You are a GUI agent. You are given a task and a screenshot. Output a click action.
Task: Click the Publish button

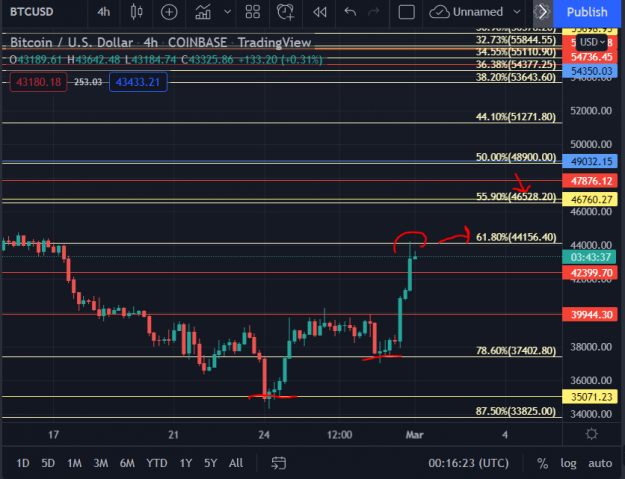point(587,12)
